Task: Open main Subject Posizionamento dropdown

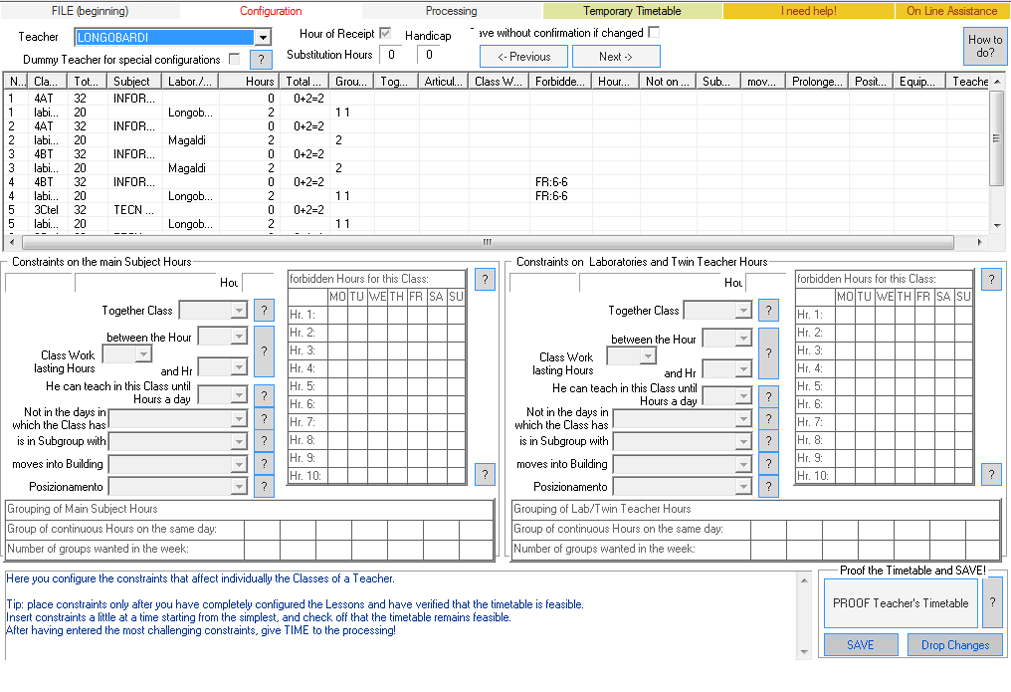Action: 239,486
